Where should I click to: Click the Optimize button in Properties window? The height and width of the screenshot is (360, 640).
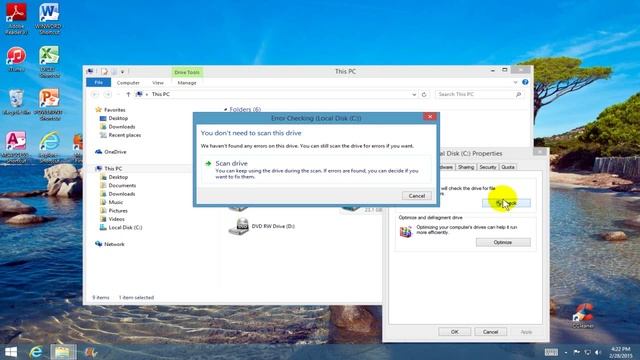(x=503, y=242)
